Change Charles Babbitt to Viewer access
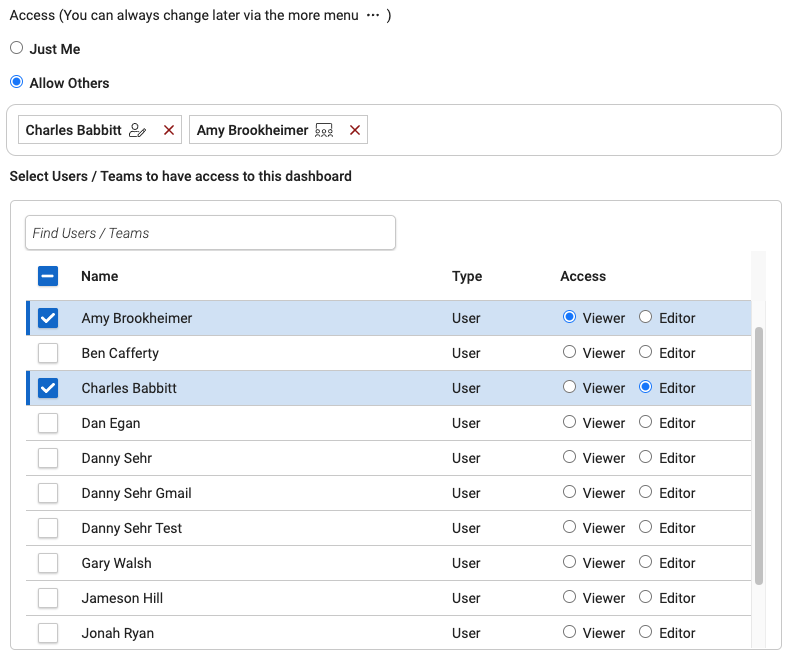The width and height of the screenshot is (791, 658). click(x=569, y=387)
